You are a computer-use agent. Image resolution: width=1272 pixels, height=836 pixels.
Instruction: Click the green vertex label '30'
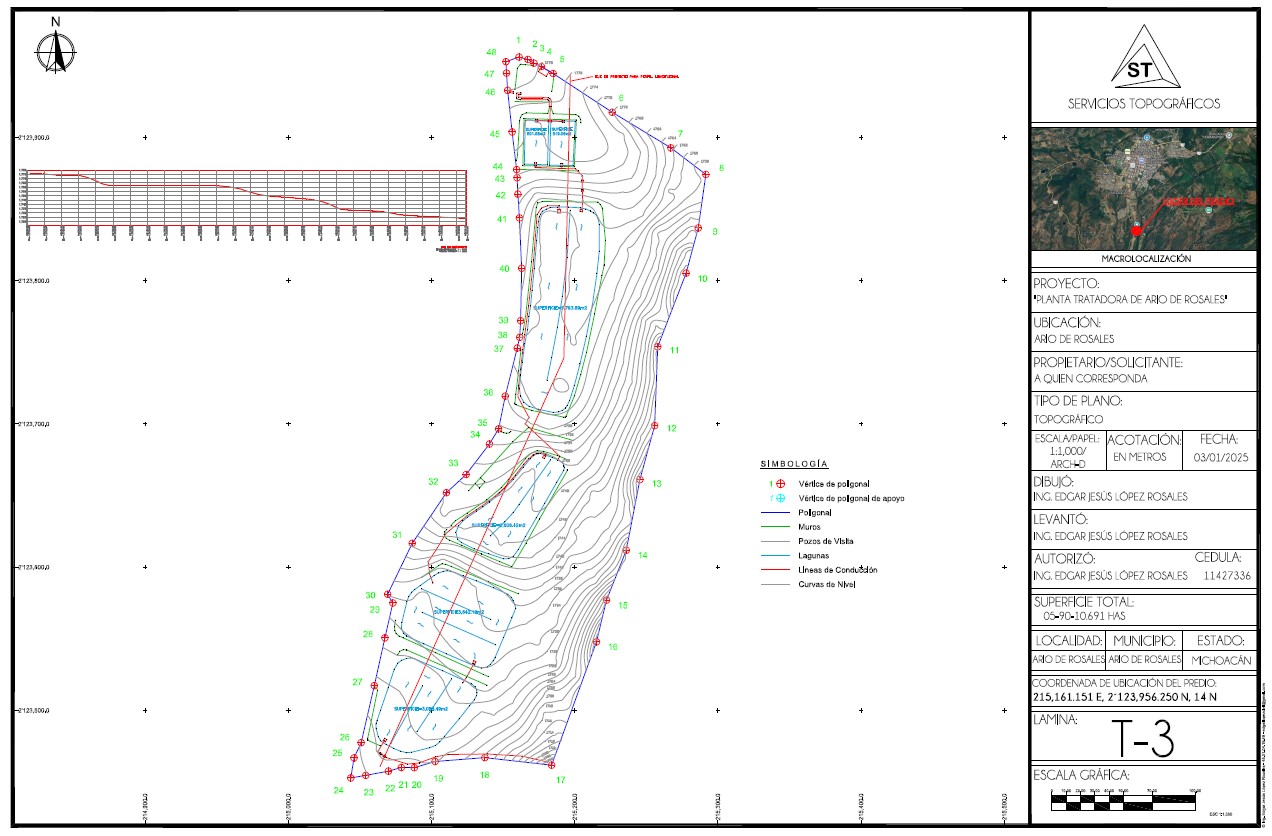tap(370, 595)
